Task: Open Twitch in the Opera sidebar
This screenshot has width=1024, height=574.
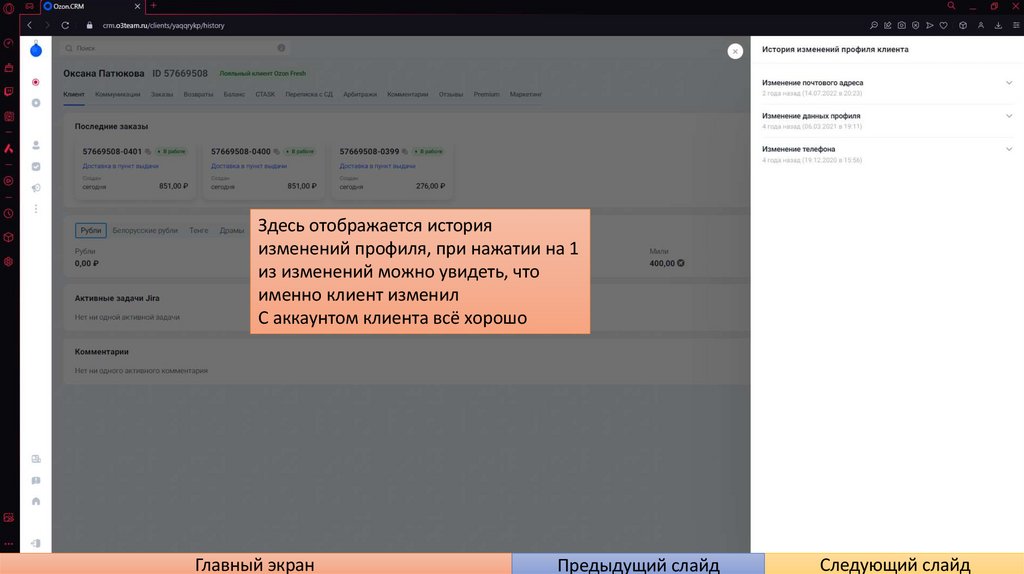Action: click(x=8, y=92)
